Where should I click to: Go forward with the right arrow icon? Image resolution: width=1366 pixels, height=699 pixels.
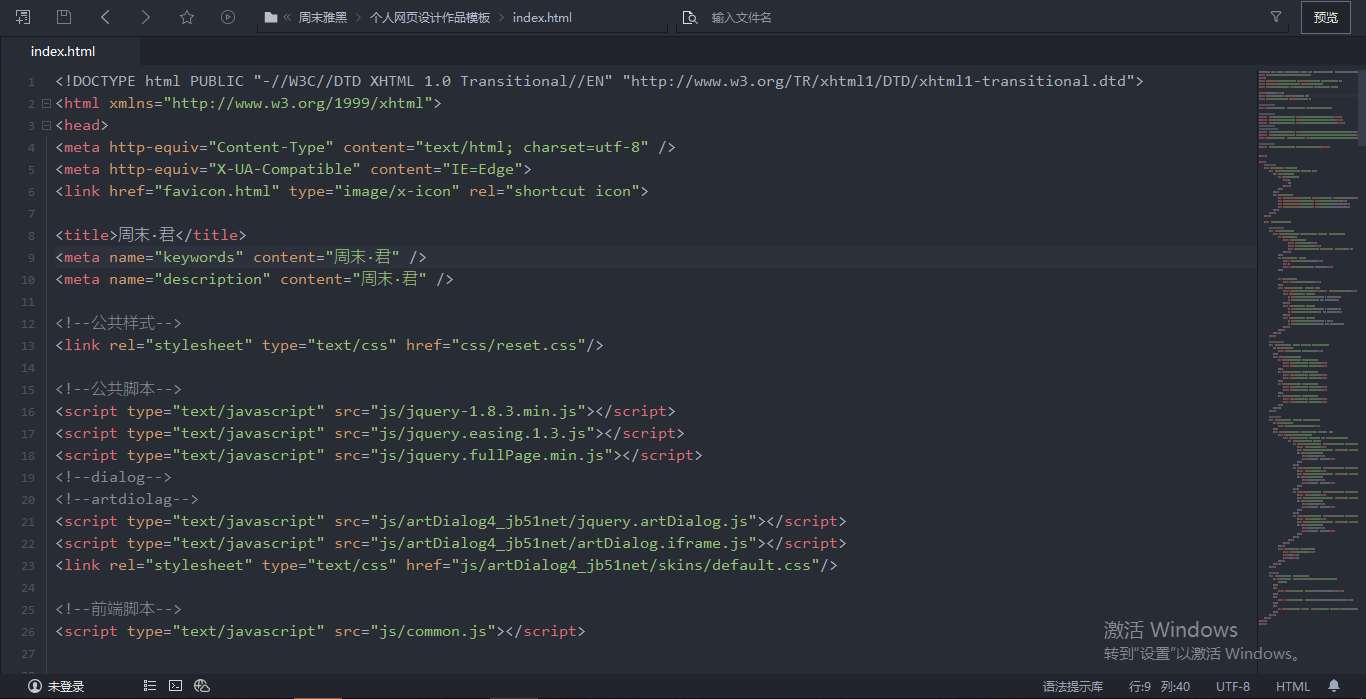(146, 17)
